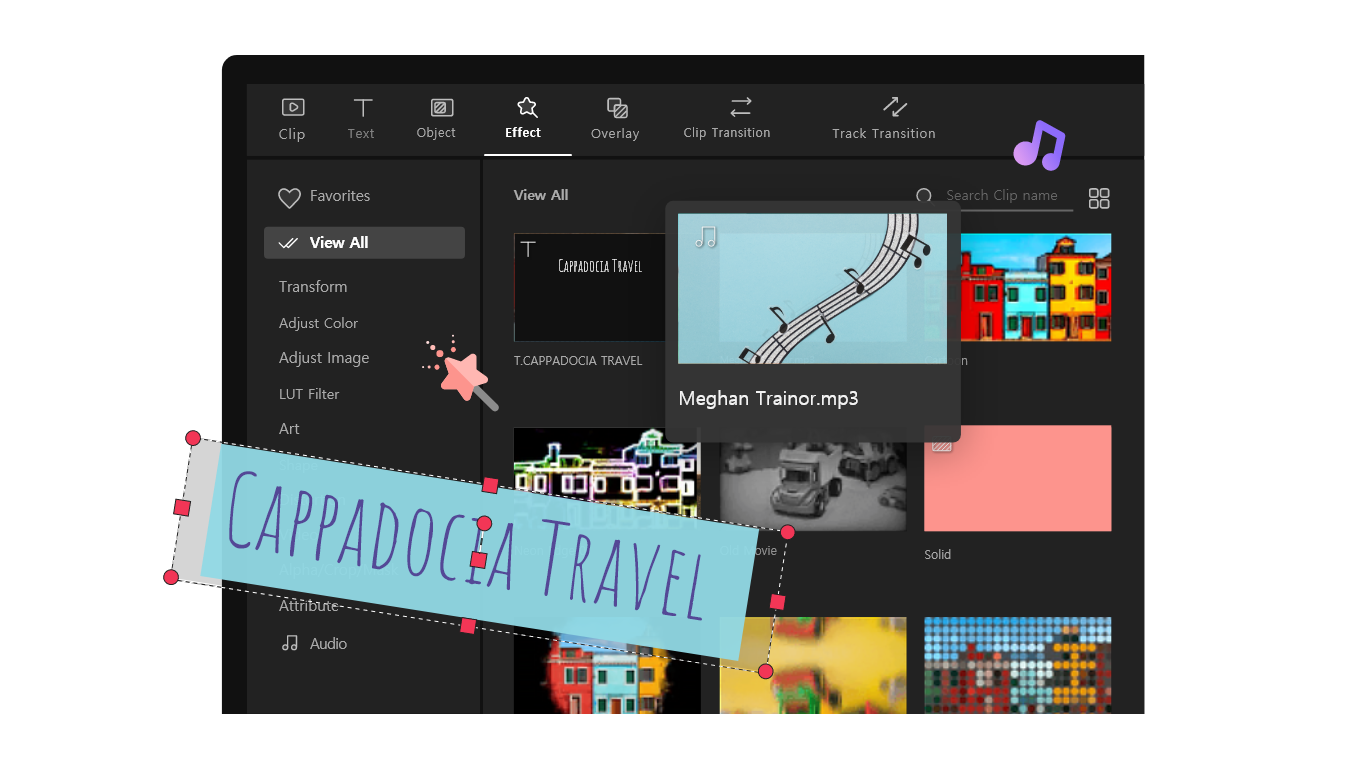Open the Transform category

pos(312,286)
